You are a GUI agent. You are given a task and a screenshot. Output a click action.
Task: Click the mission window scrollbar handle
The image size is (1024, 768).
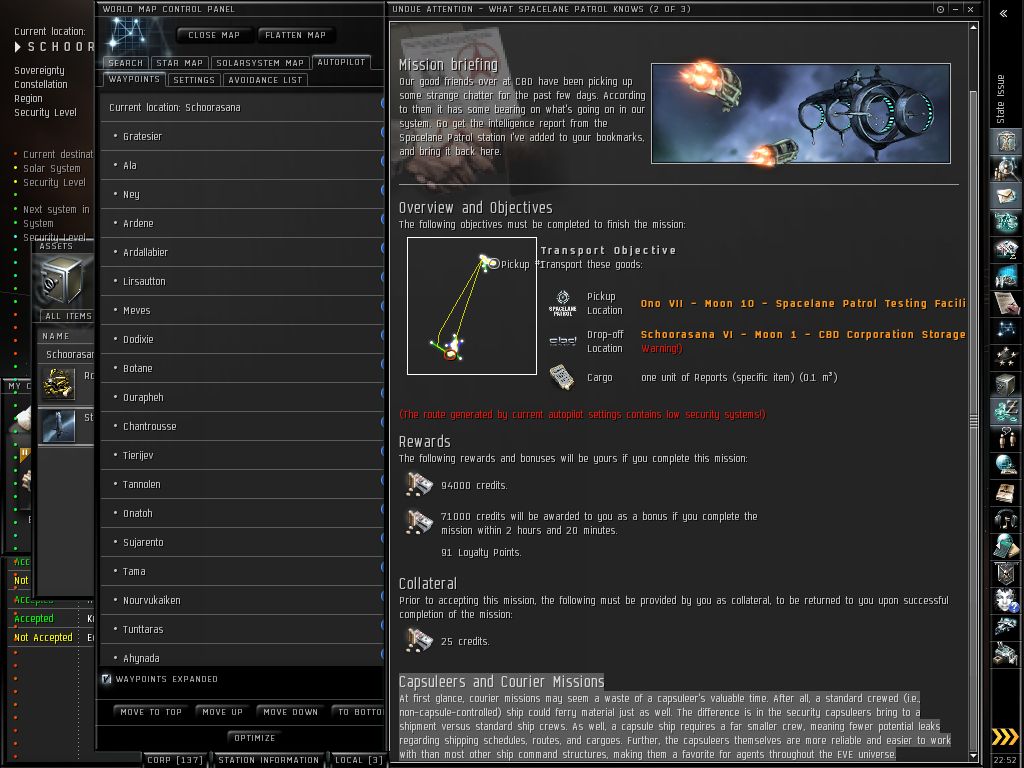pos(973,422)
